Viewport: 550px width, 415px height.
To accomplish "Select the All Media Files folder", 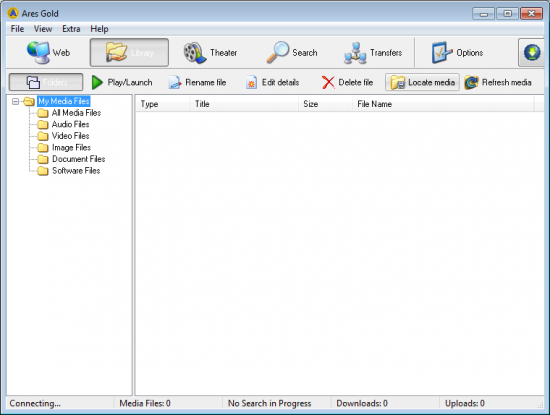I will pyautogui.click(x=76, y=113).
